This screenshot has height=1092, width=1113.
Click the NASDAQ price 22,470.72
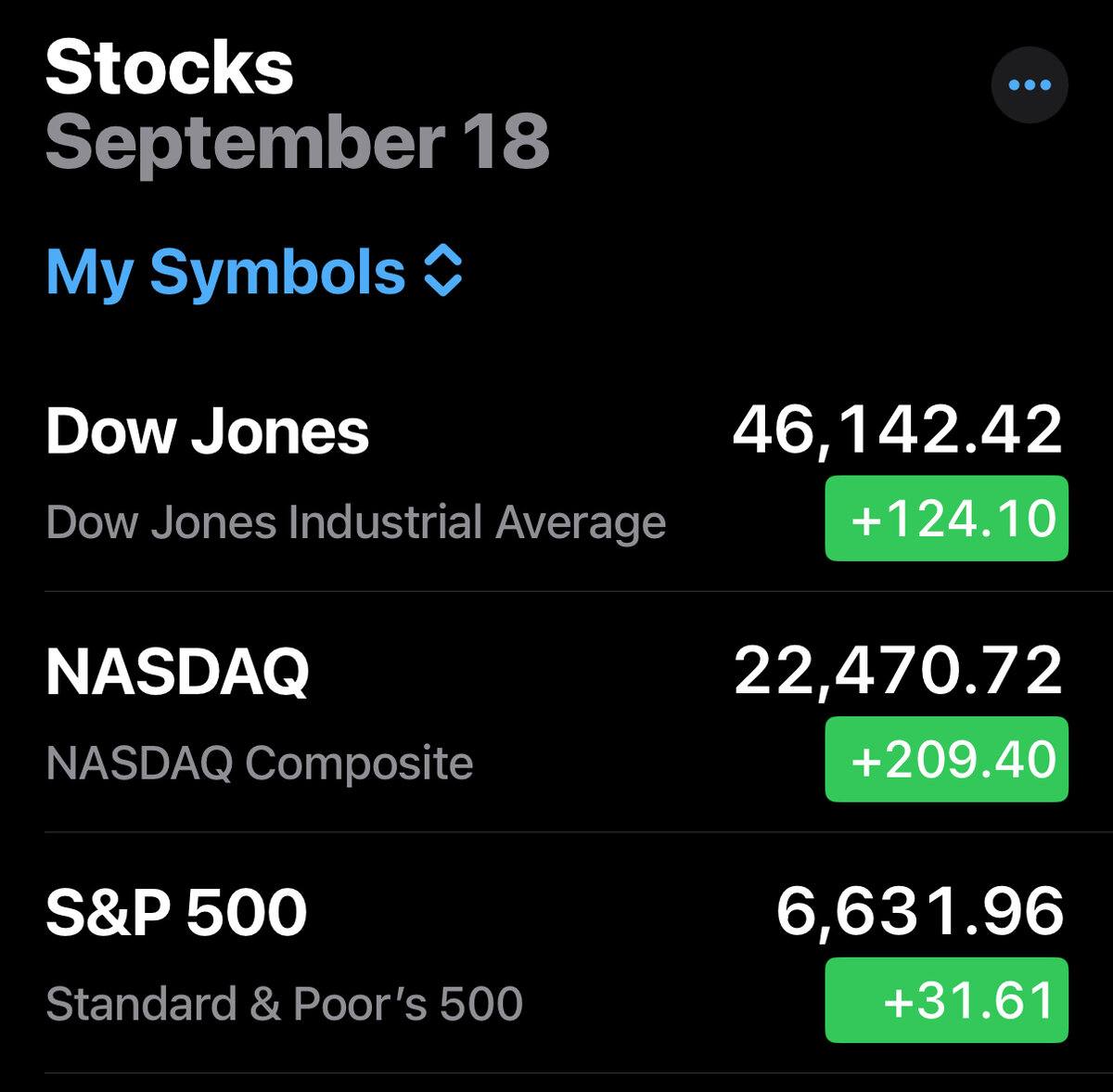897,671
